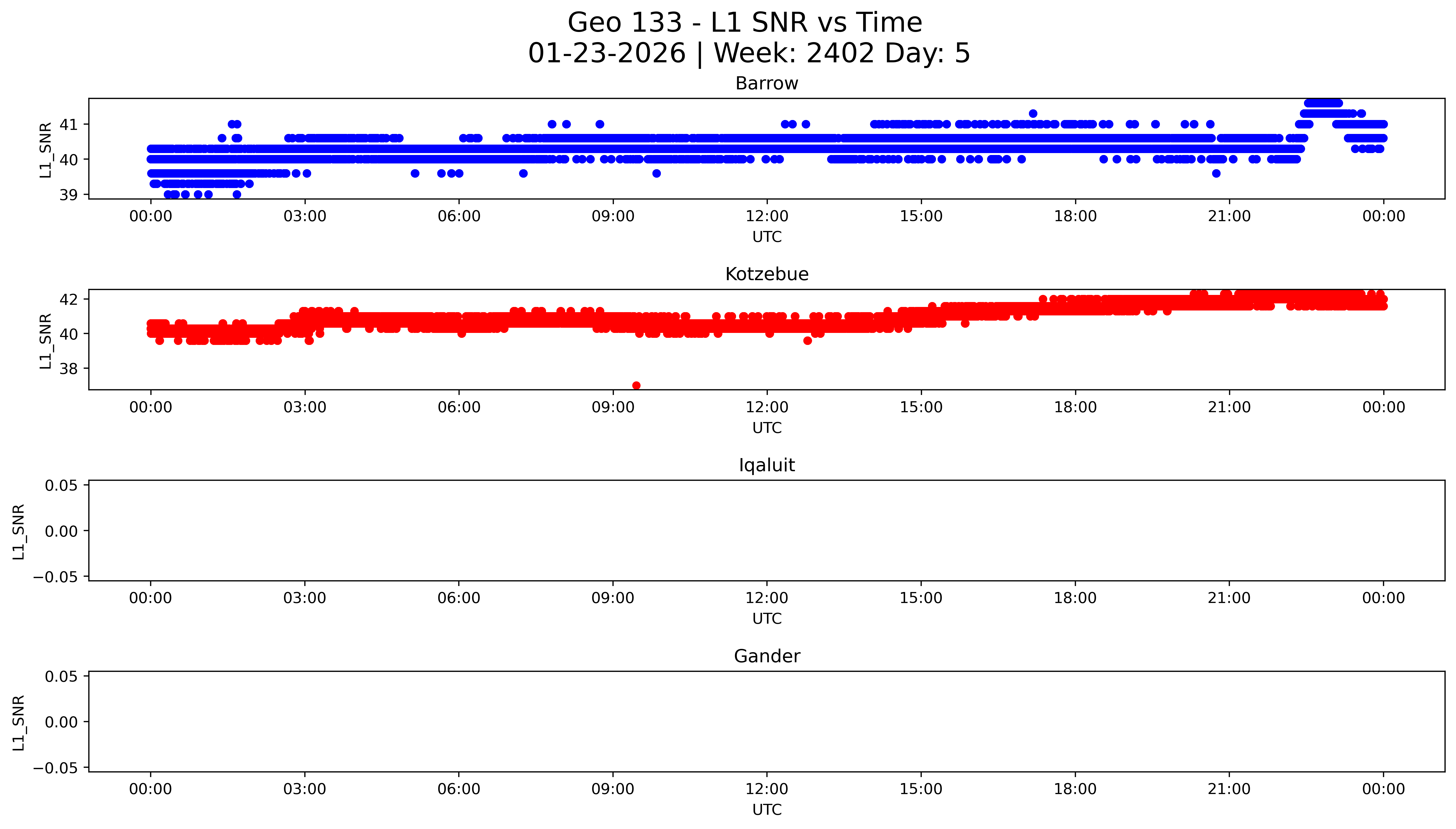Click the Barrow subplot title
The image size is (1456, 829).
click(x=766, y=84)
